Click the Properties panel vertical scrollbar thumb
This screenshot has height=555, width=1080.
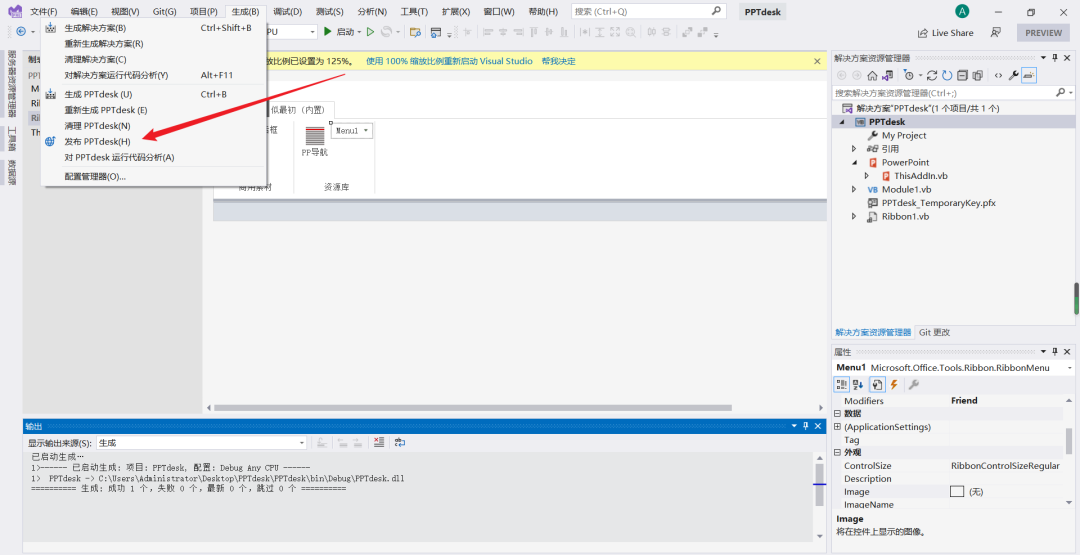(x=1069, y=441)
